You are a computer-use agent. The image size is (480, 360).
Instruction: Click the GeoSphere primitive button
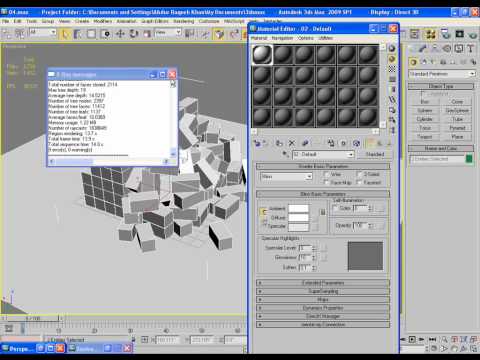[x=457, y=110]
